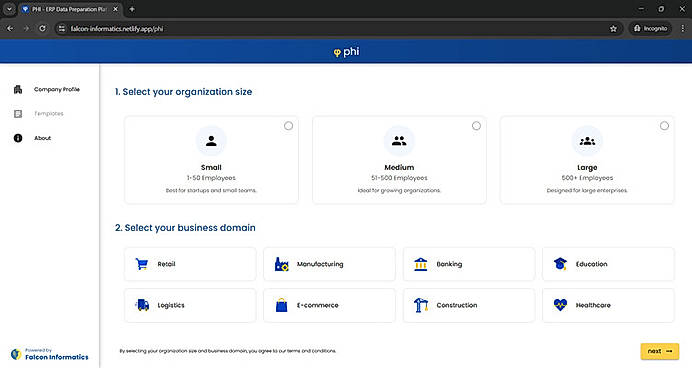The width and height of the screenshot is (692, 368).
Task: Go back to previous page
Action: [10, 28]
